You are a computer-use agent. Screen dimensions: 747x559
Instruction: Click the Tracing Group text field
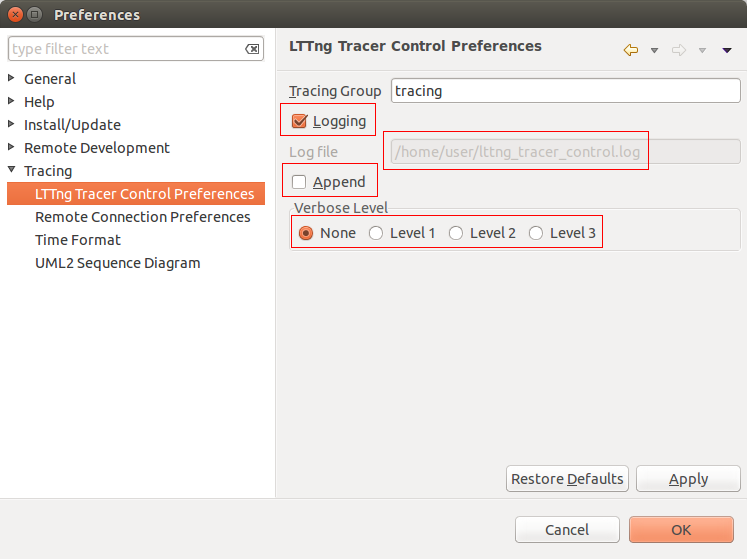coord(565,91)
